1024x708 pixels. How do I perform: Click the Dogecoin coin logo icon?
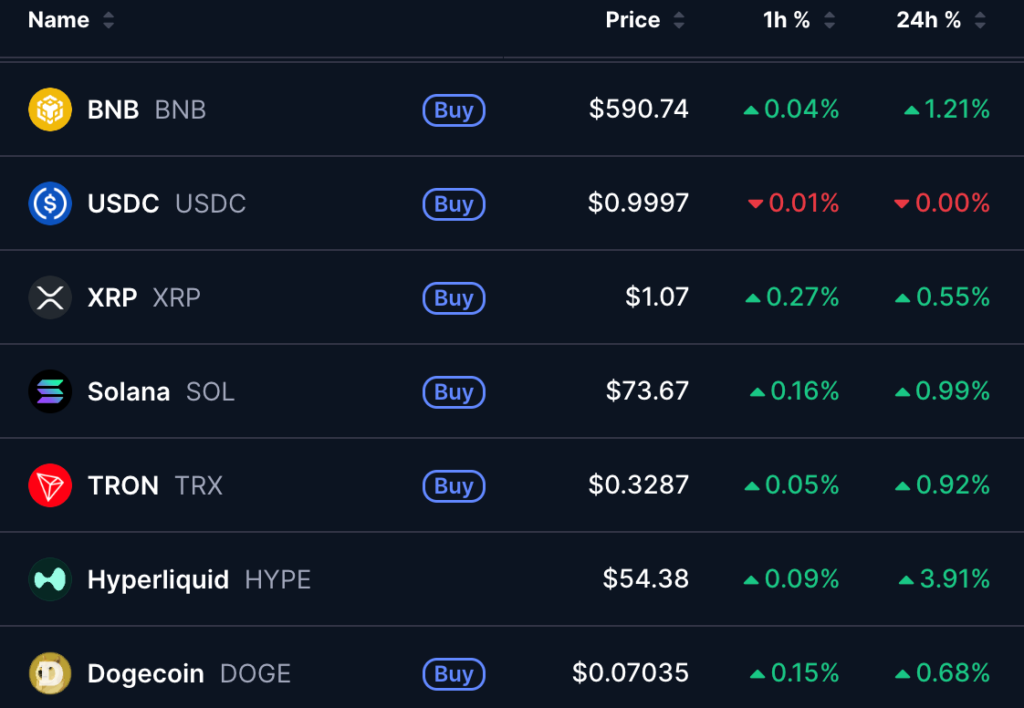[x=50, y=673]
